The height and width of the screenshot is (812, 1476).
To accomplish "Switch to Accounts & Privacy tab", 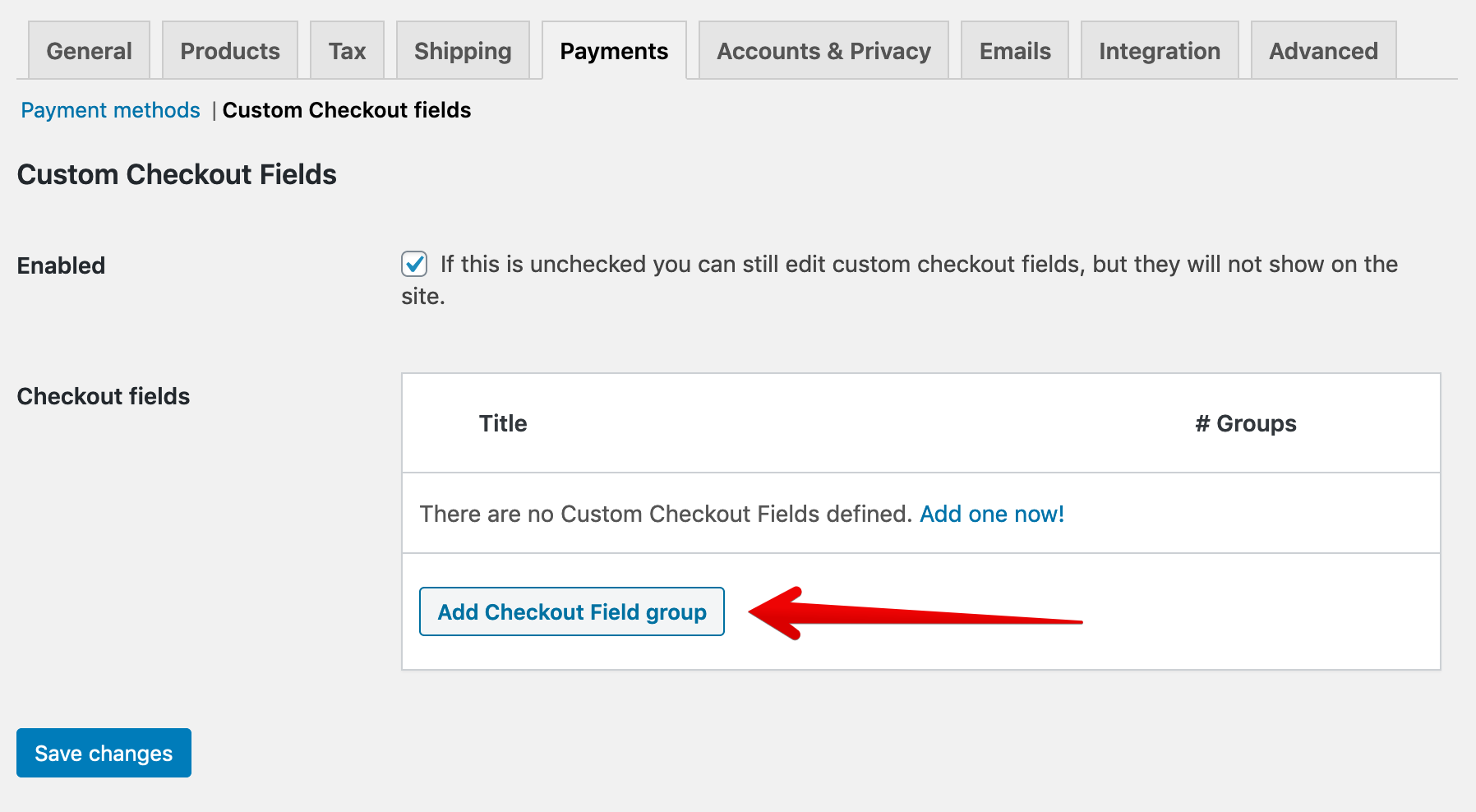I will pyautogui.click(x=823, y=51).
